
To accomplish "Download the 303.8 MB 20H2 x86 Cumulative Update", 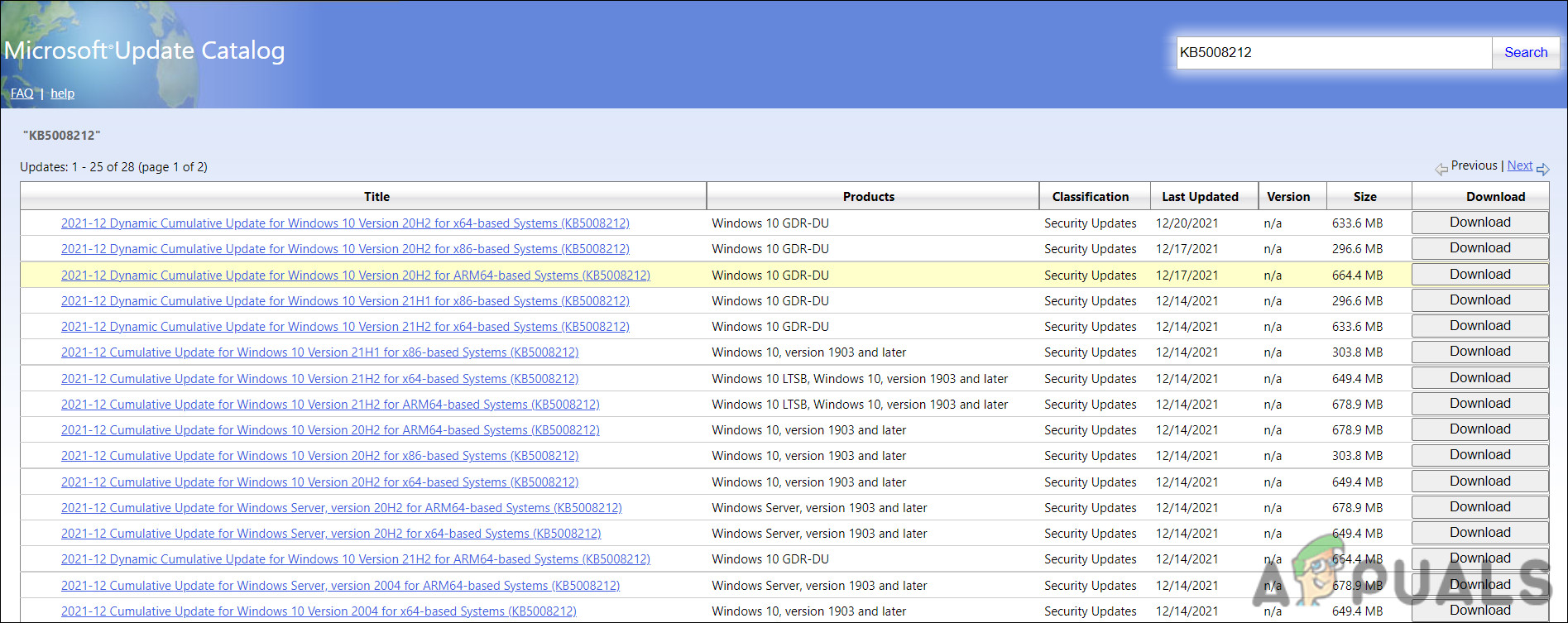I will (x=1479, y=455).
